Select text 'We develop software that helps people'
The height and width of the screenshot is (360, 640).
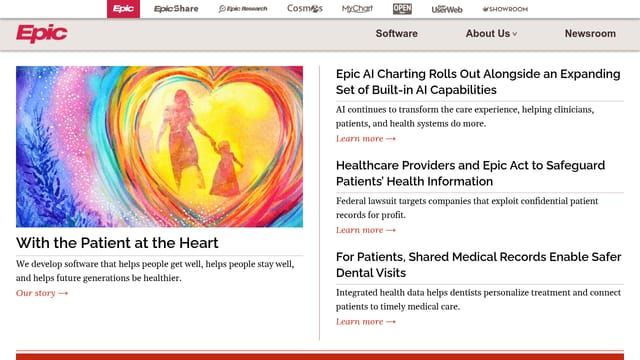pos(92,264)
